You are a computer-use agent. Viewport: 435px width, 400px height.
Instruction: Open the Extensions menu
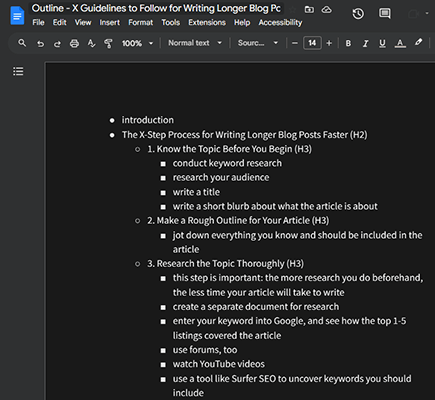click(x=207, y=23)
